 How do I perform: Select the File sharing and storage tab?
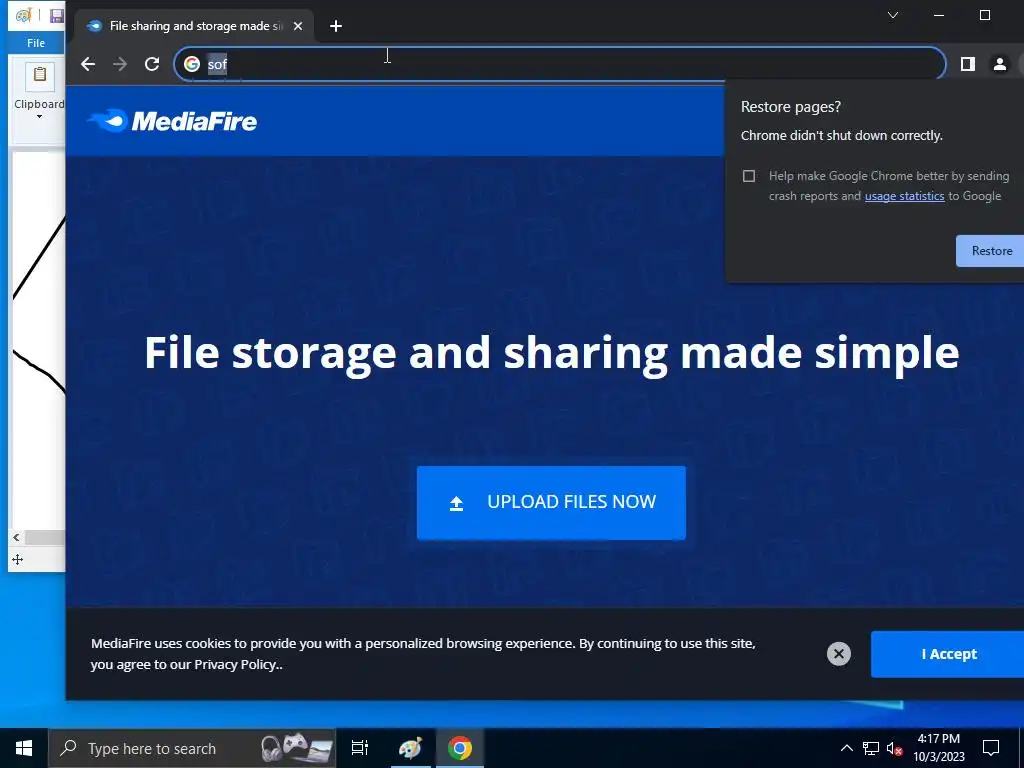[195, 26]
